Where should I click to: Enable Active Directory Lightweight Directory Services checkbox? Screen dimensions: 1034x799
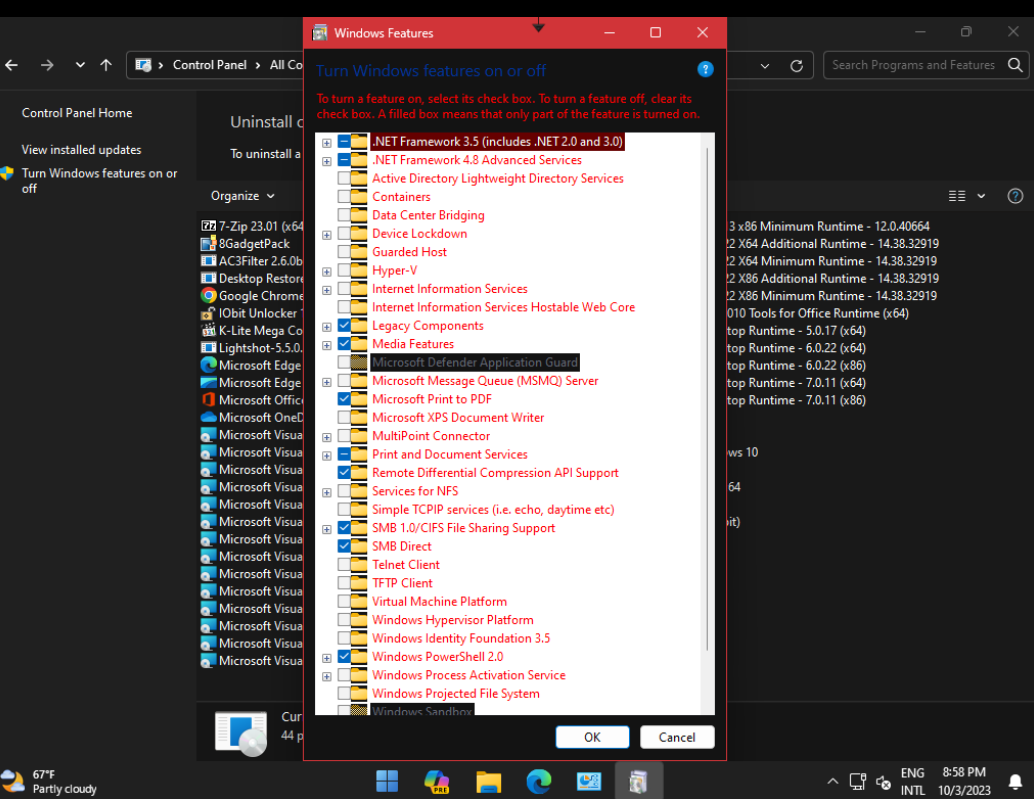[344, 178]
